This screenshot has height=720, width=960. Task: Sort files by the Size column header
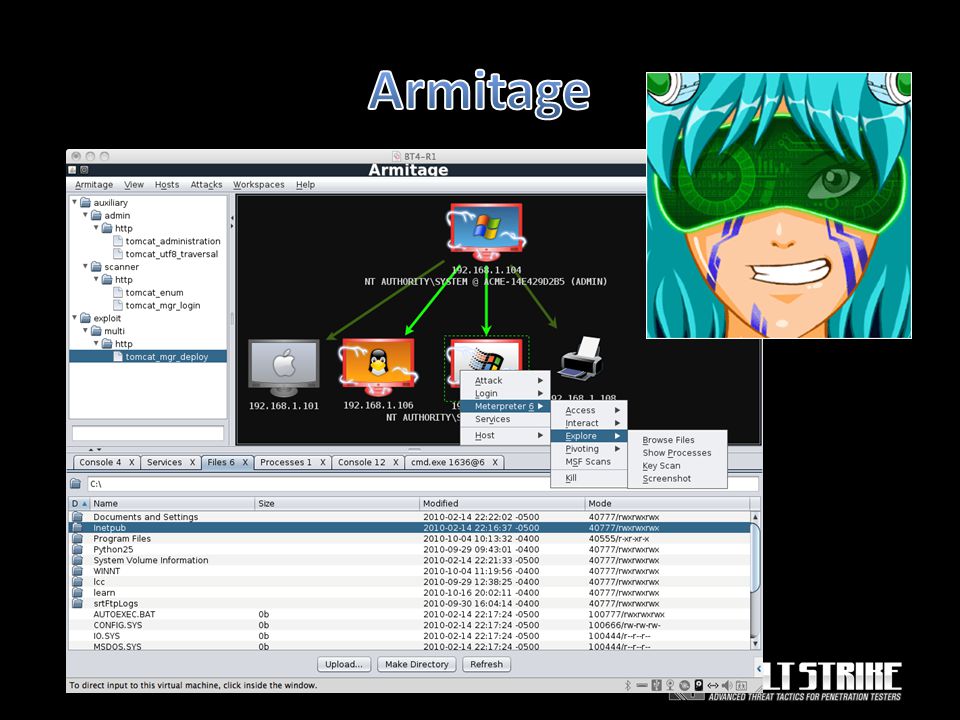337,503
